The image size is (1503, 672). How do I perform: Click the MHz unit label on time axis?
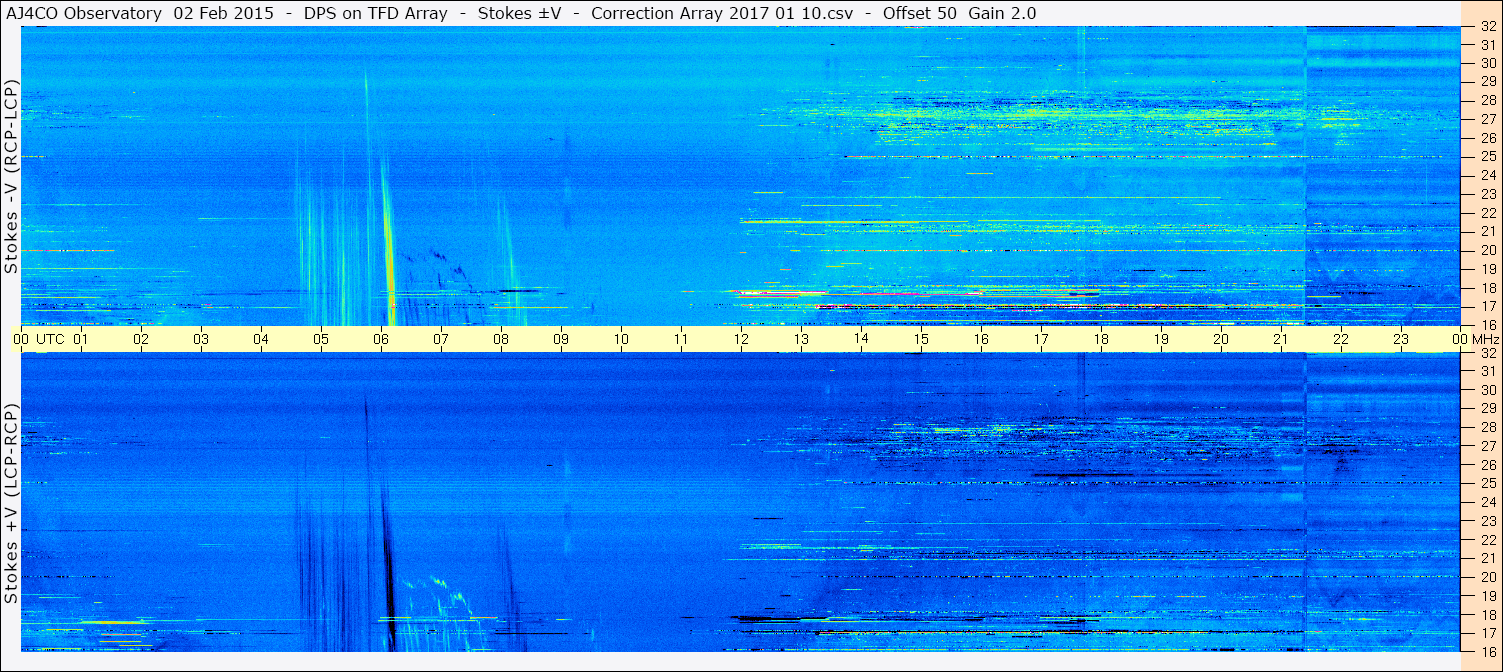1486,339
